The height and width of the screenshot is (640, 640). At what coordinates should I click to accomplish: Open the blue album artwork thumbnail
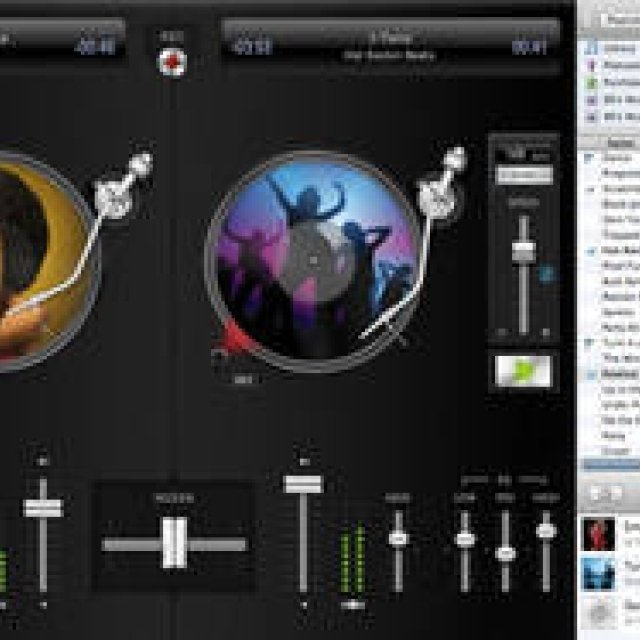click(x=598, y=574)
